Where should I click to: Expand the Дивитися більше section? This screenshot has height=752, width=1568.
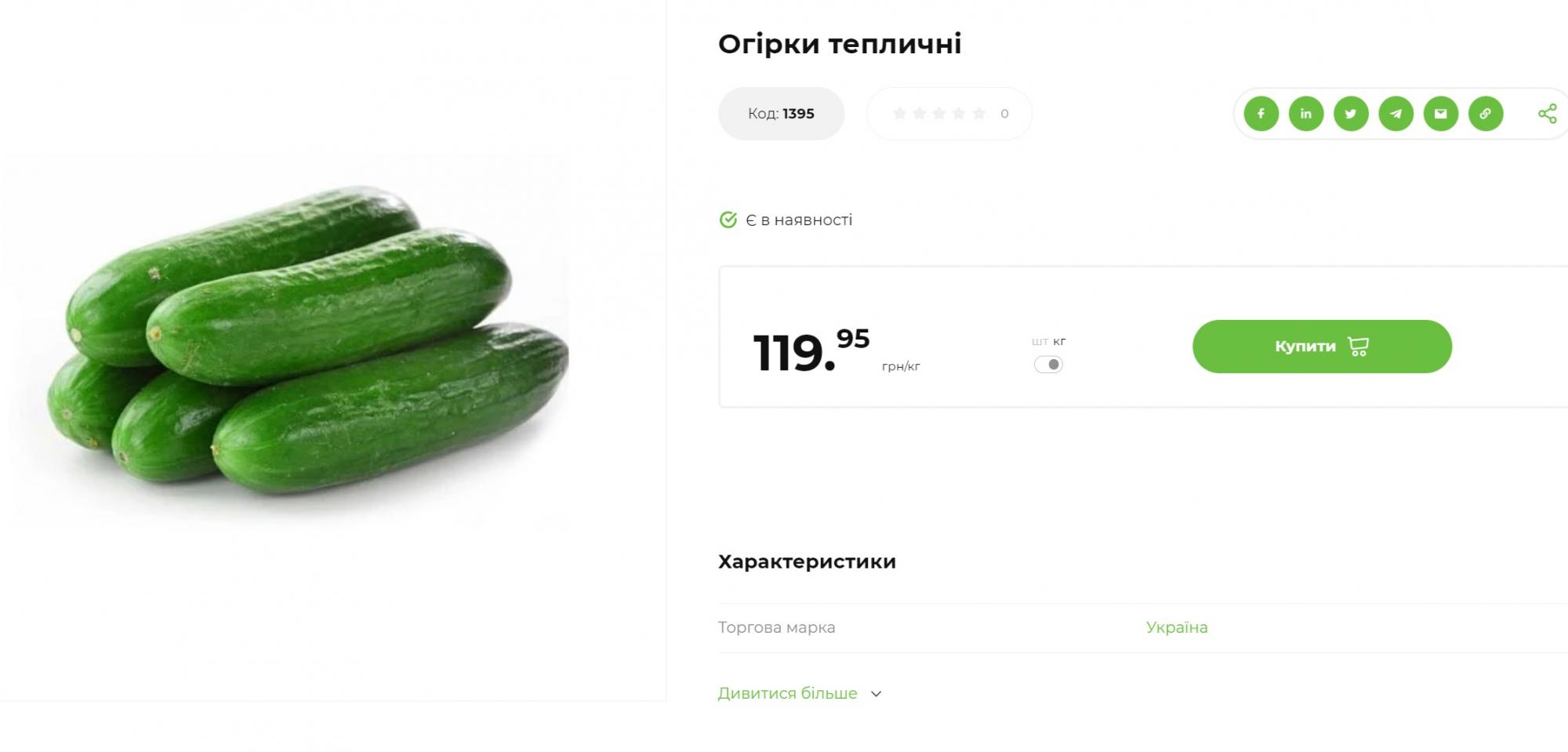click(x=786, y=693)
